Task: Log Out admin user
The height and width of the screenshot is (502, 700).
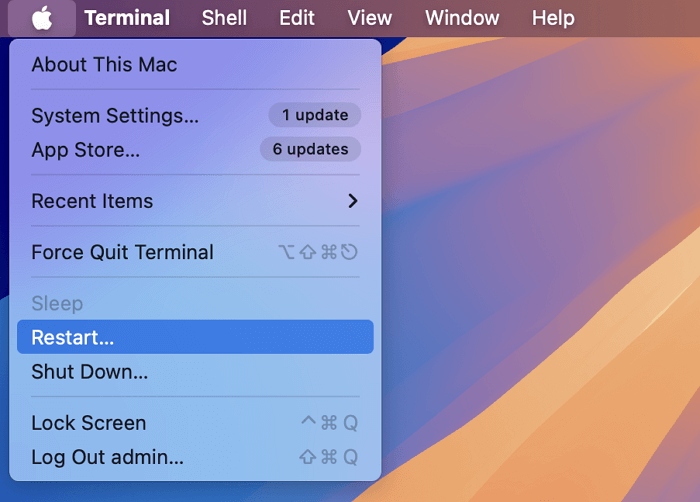Action: [x=107, y=457]
